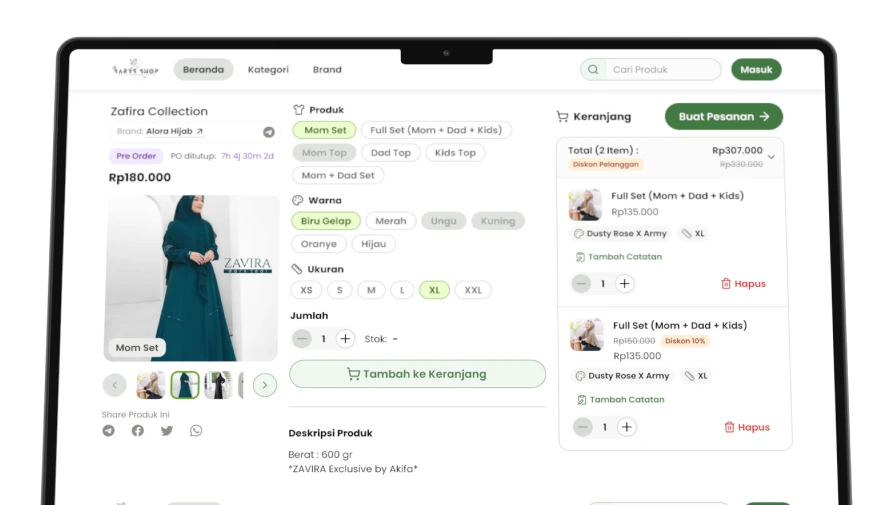Expand the cart total chevron
Viewport: 896px width, 505px height.
coord(771,157)
